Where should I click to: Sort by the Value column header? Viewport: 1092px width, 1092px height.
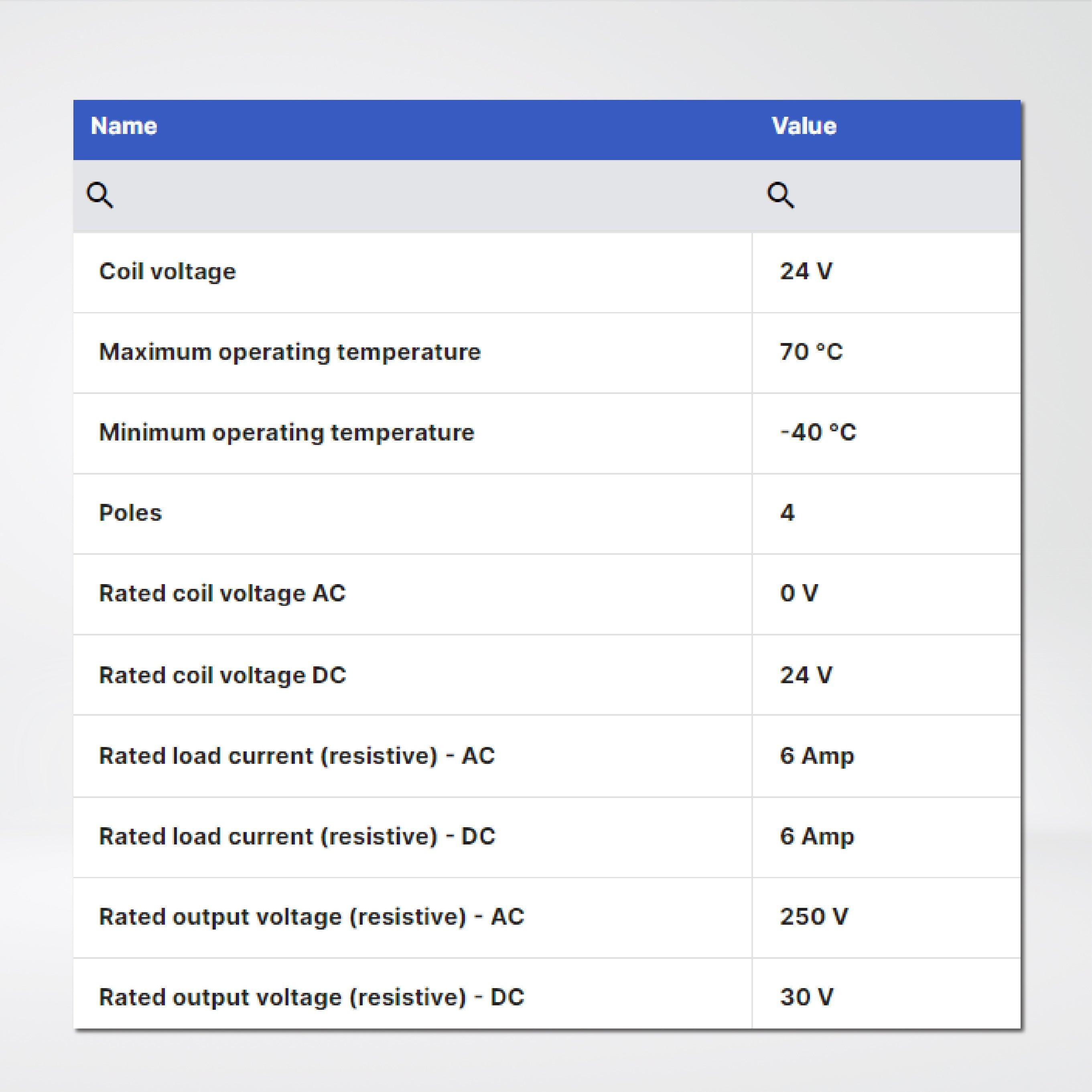tap(804, 126)
